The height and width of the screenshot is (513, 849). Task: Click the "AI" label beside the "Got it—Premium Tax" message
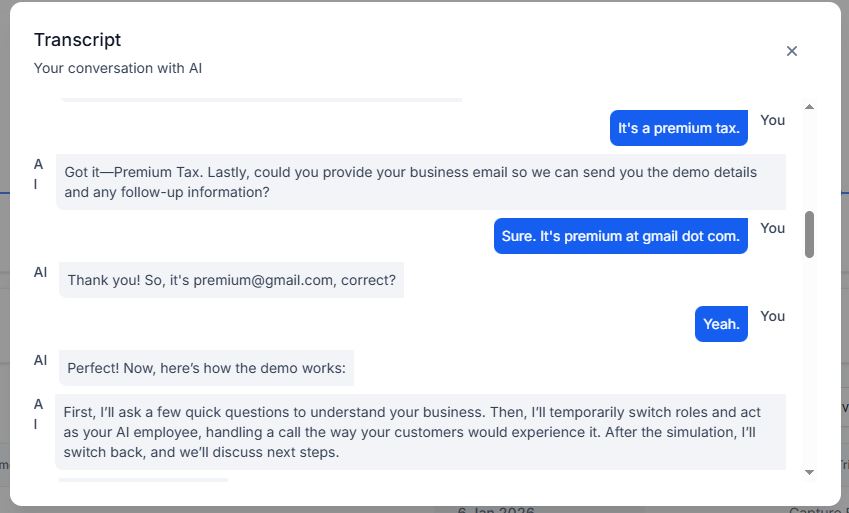[x=38, y=174]
